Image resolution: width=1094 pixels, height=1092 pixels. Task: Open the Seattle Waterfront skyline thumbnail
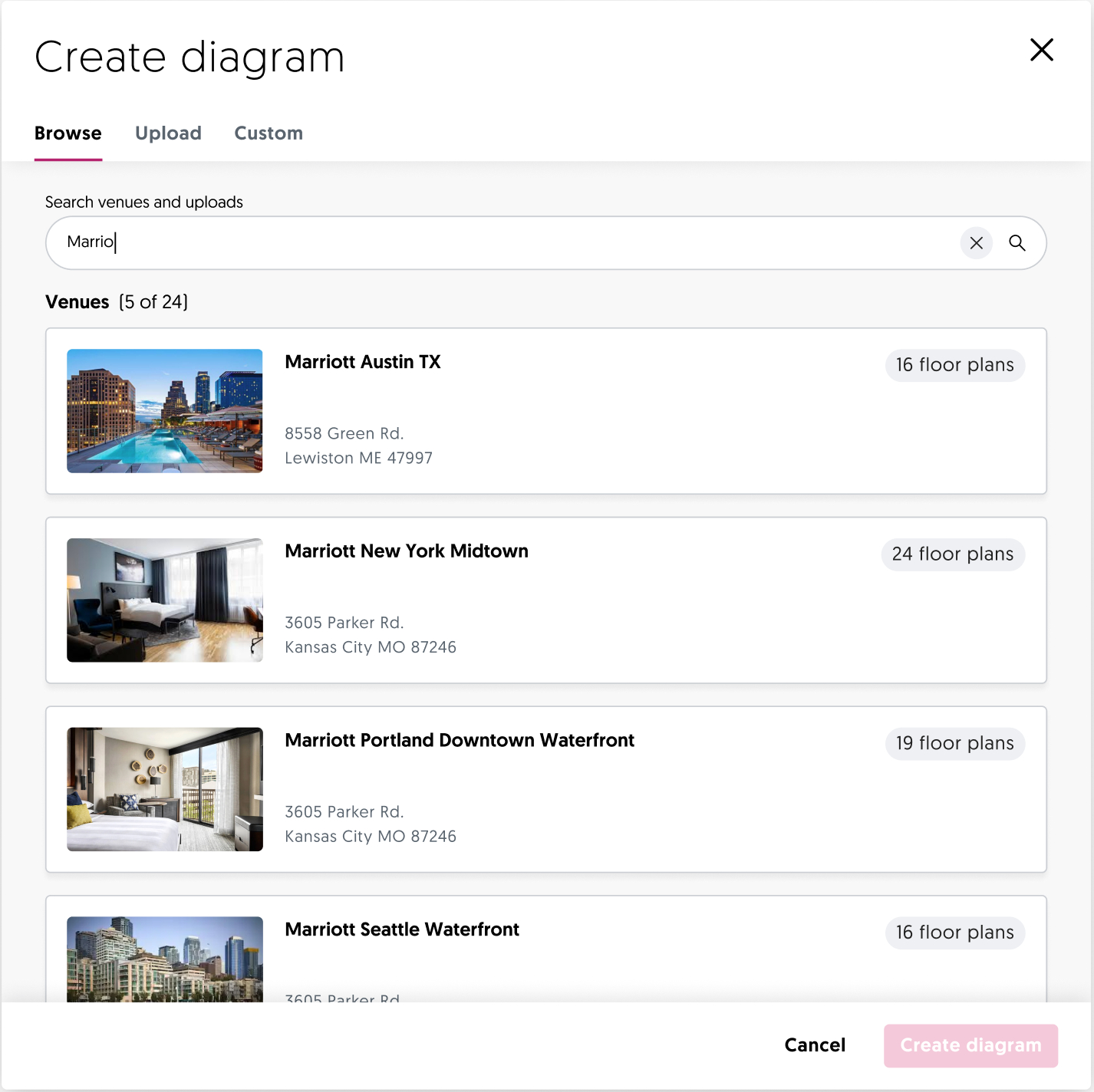tap(165, 959)
